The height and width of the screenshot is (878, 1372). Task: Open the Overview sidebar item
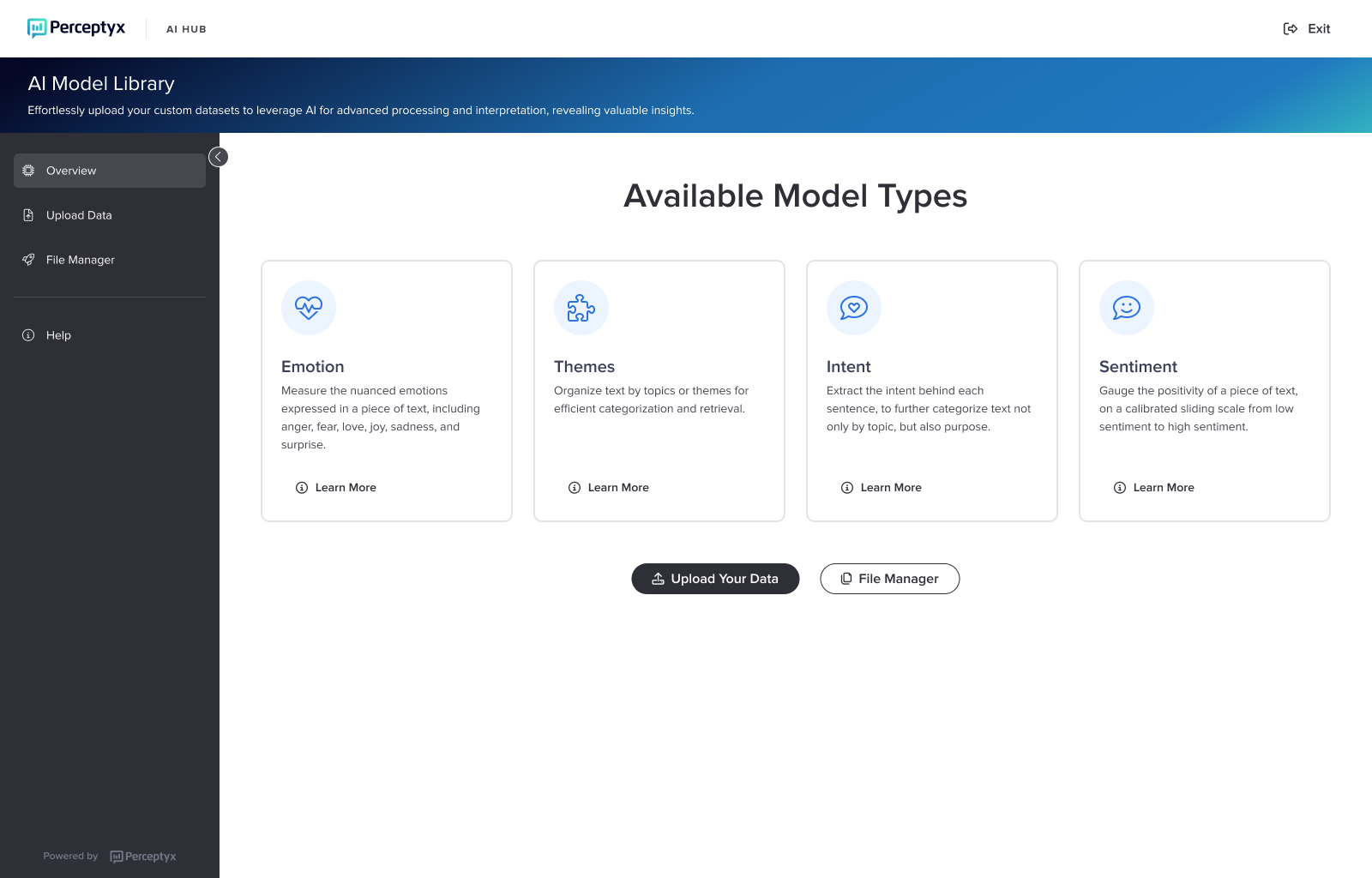[x=110, y=171]
